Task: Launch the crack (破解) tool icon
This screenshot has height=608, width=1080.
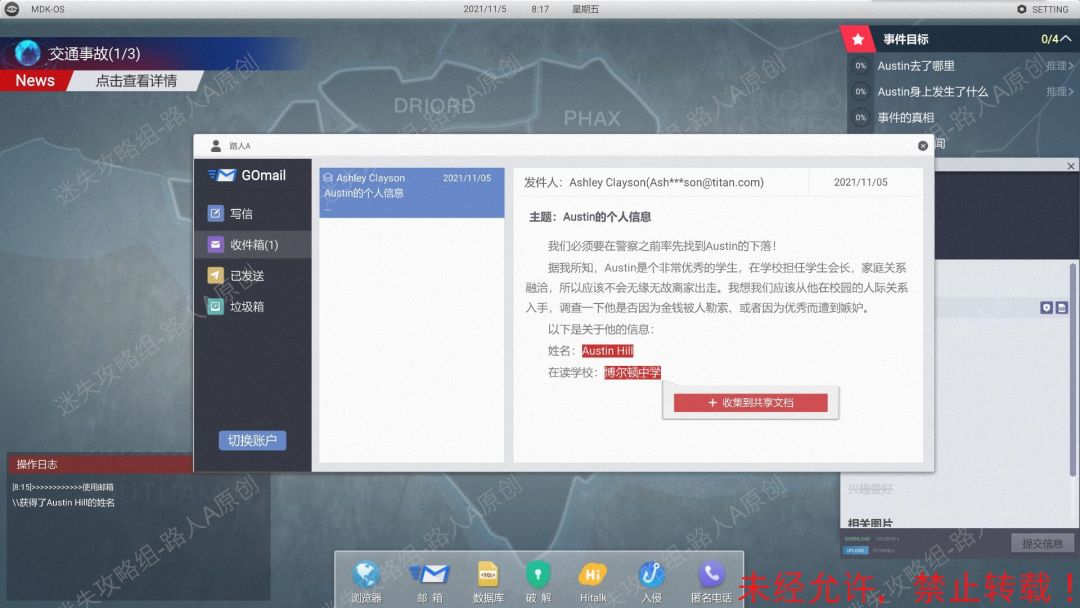Action: [x=538, y=575]
